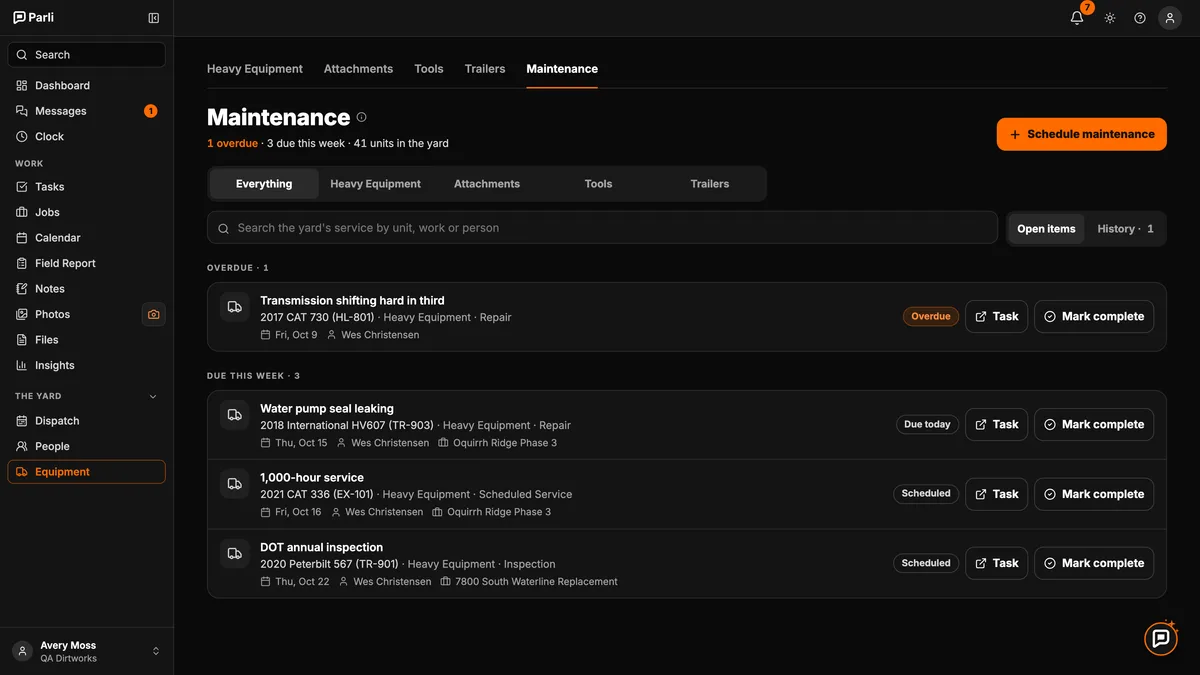Select Equipment in the sidebar
The height and width of the screenshot is (675, 1200).
[87, 472]
